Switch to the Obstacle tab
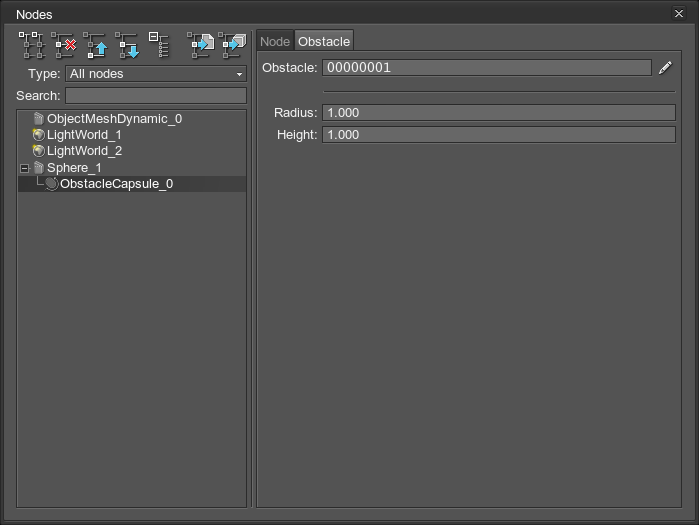699x525 pixels. 324,41
